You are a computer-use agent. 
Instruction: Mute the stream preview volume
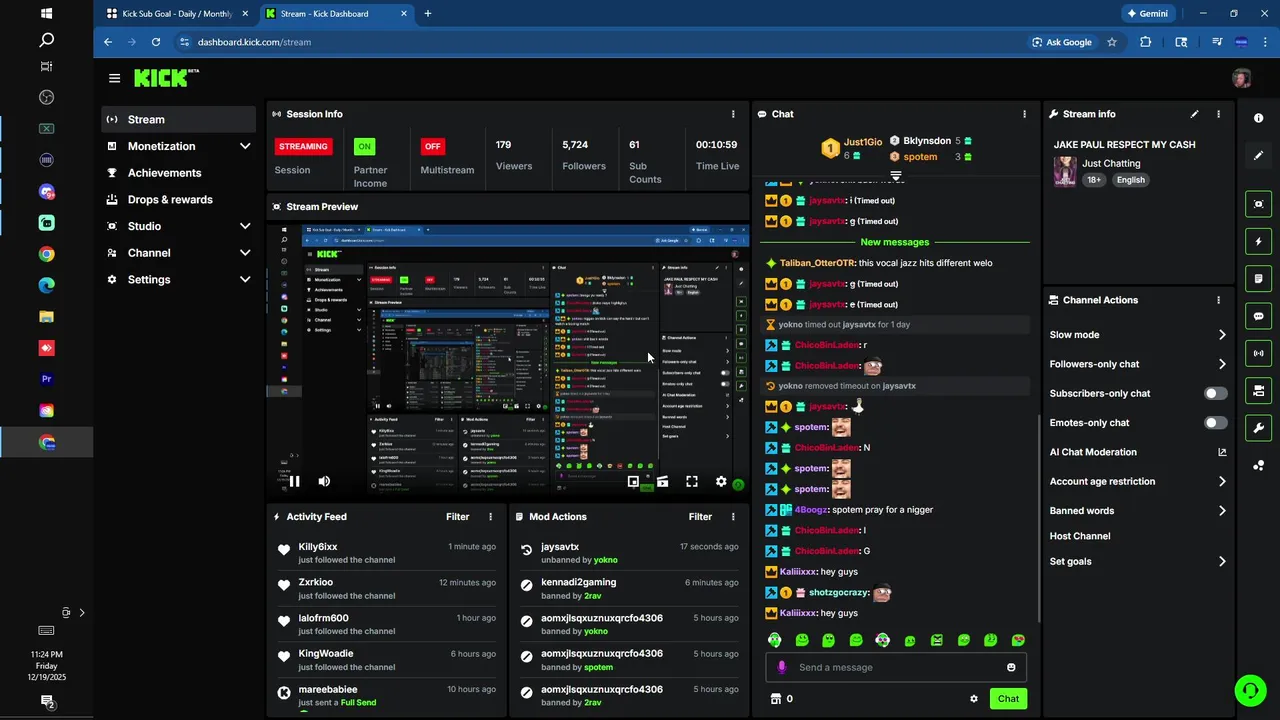pyautogui.click(x=324, y=481)
